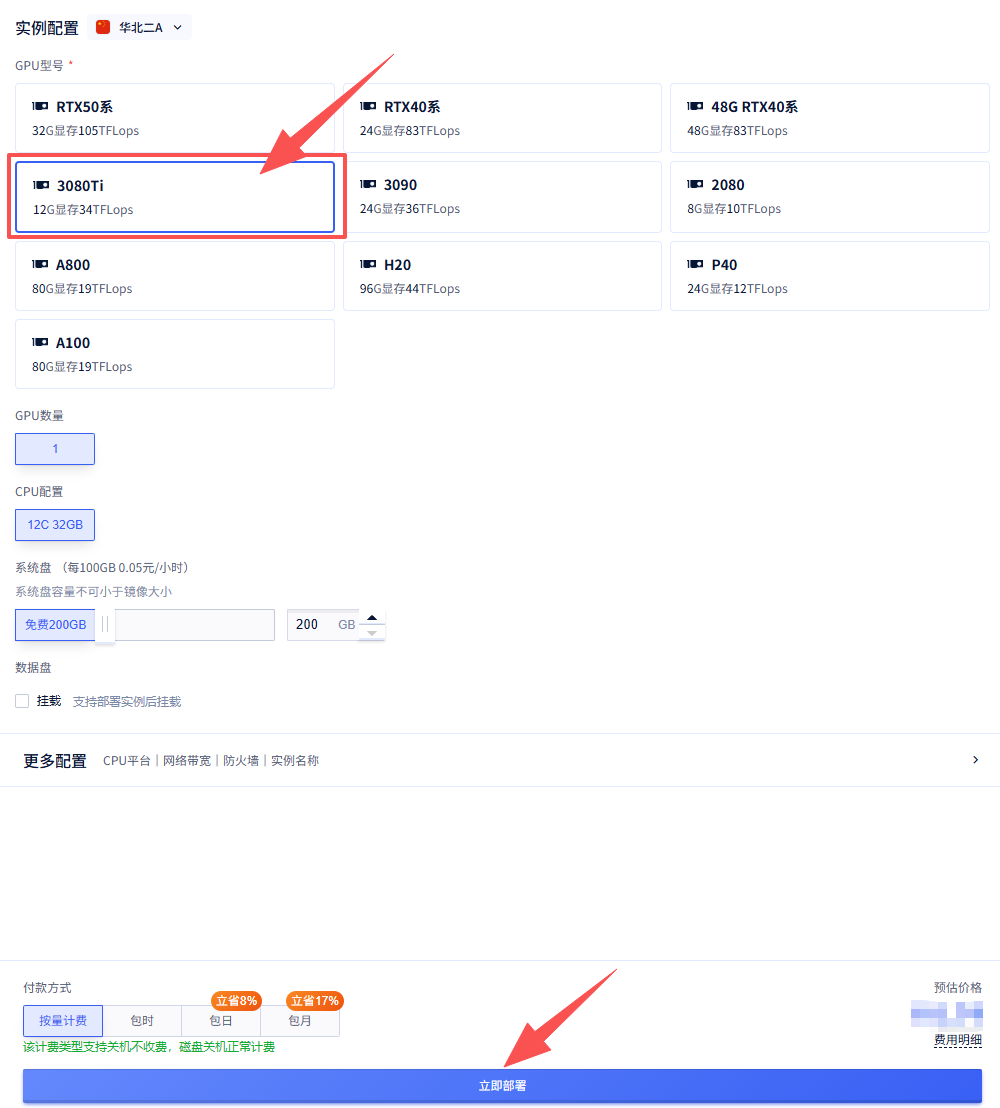Click the system disk slider handle
The width and height of the screenshot is (1000, 1108).
pos(105,625)
